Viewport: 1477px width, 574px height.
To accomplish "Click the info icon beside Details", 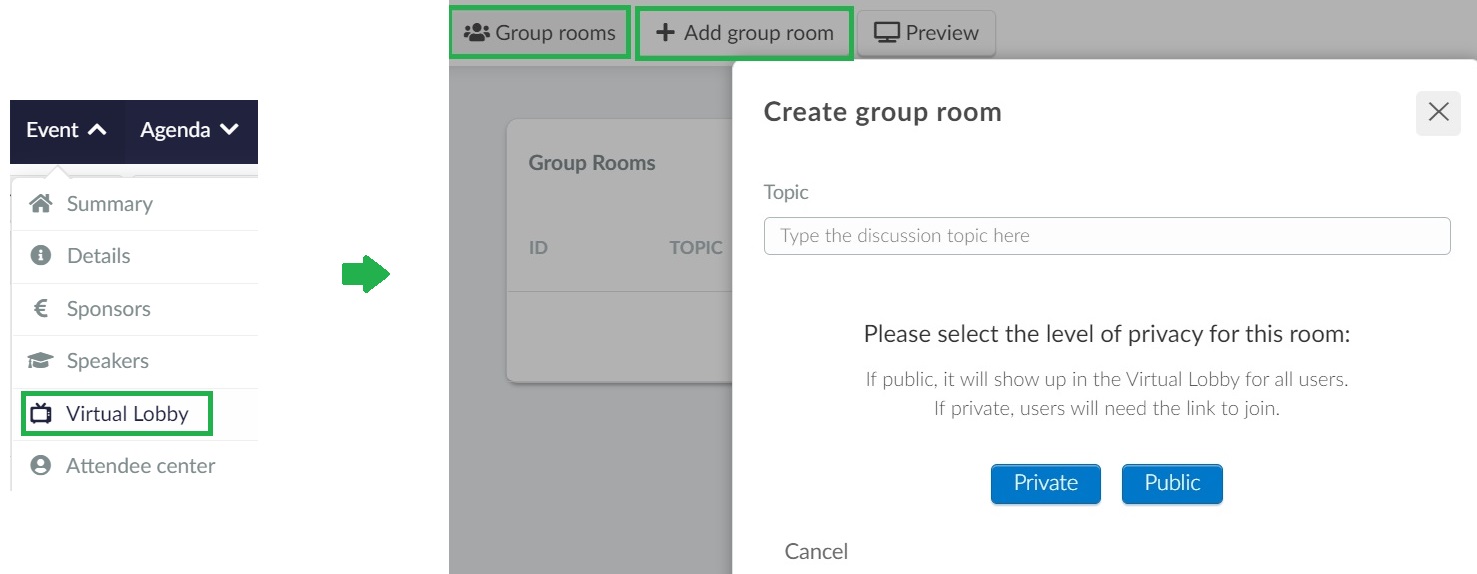I will [x=41, y=256].
